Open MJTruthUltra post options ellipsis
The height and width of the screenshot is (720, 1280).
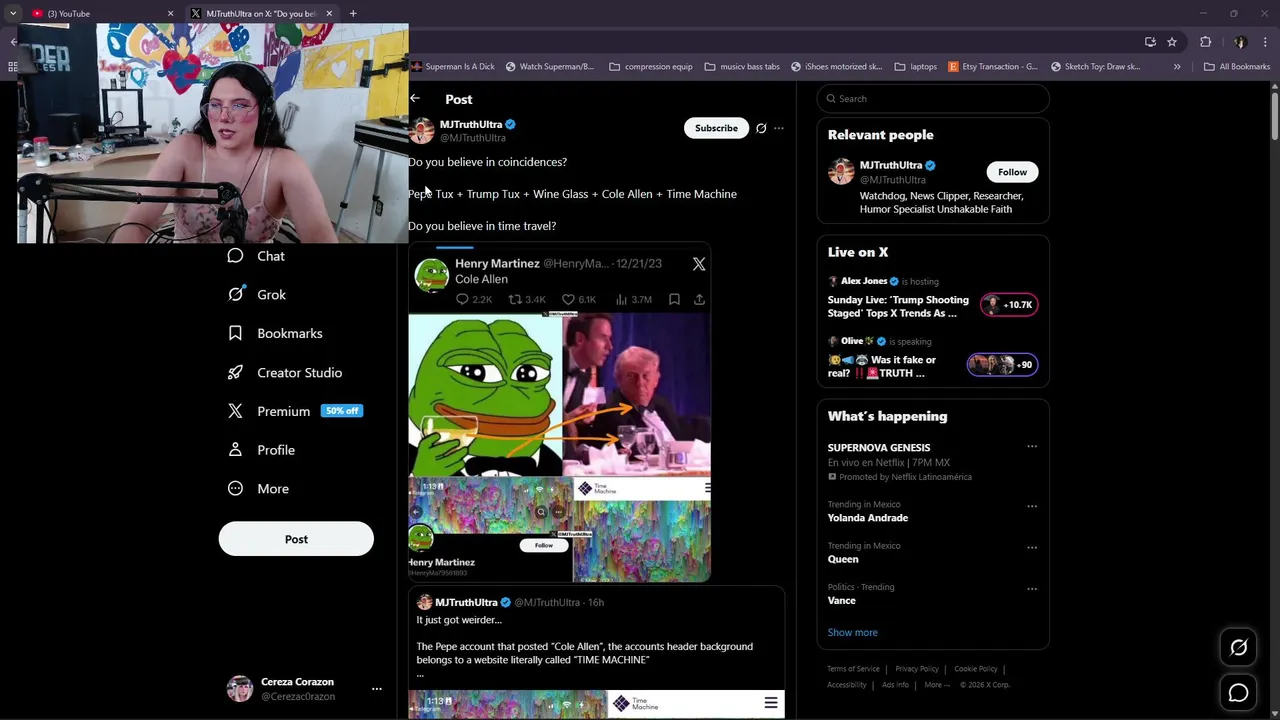pos(779,128)
